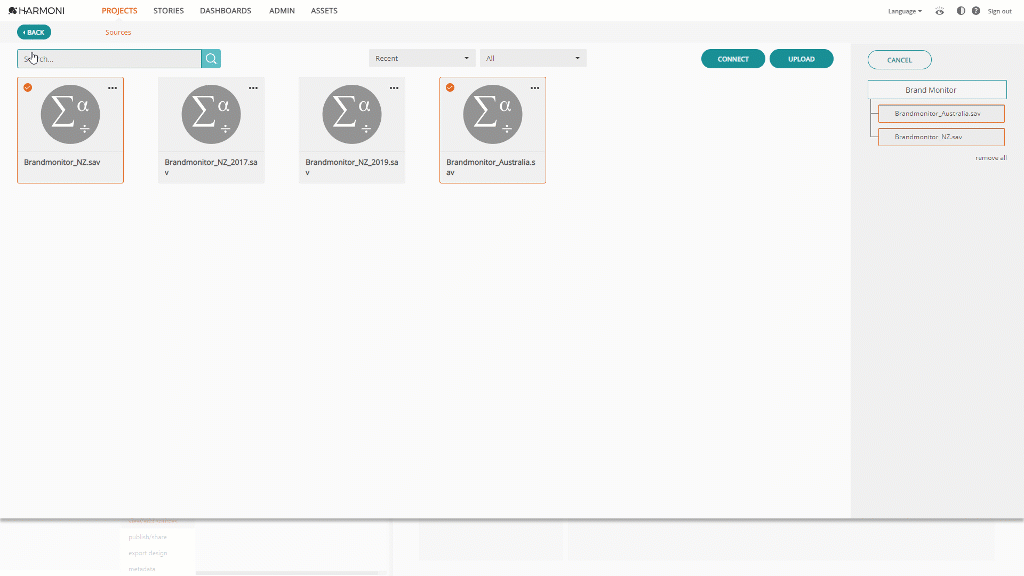Open the Assets menu
This screenshot has height=576, width=1024.
point(324,10)
